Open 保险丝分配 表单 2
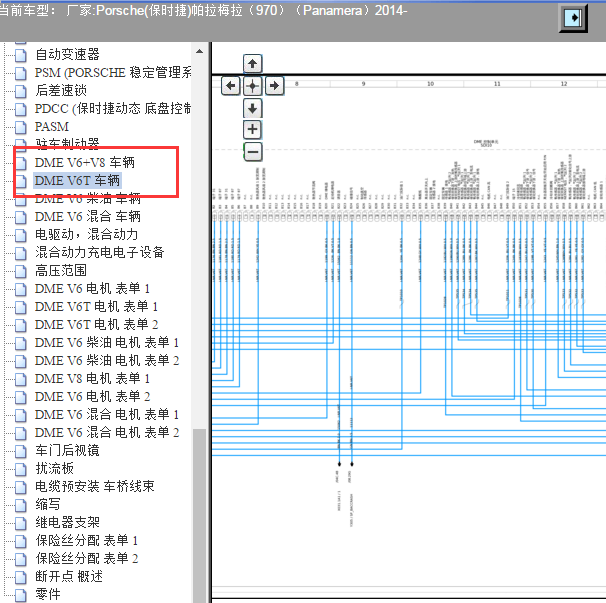Screen dimensions: 606x603 pos(87,558)
